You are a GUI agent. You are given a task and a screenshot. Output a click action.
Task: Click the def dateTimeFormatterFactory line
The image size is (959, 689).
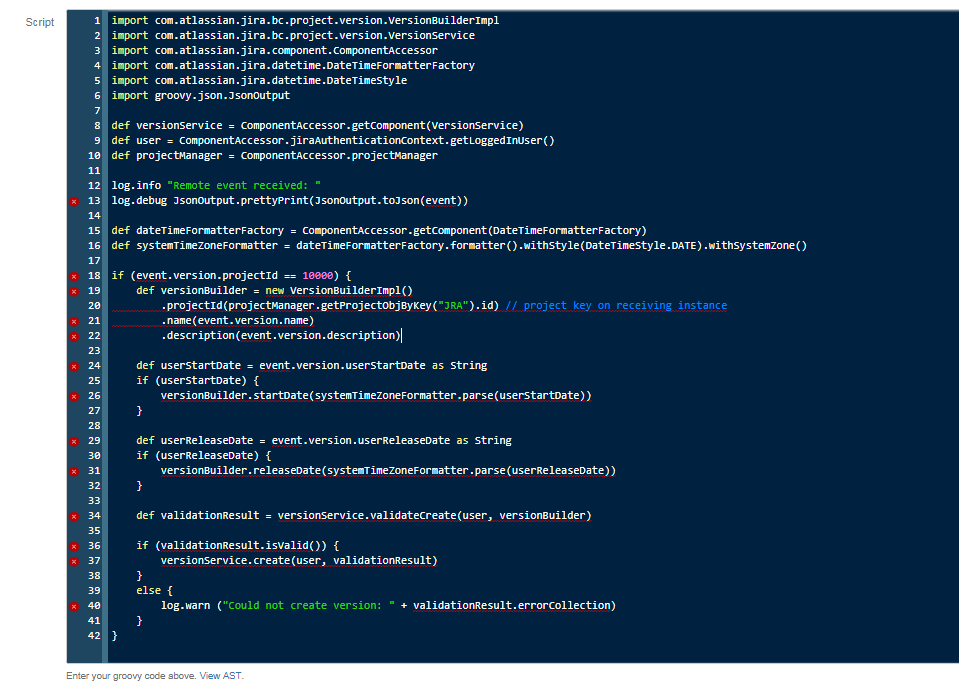[379, 230]
